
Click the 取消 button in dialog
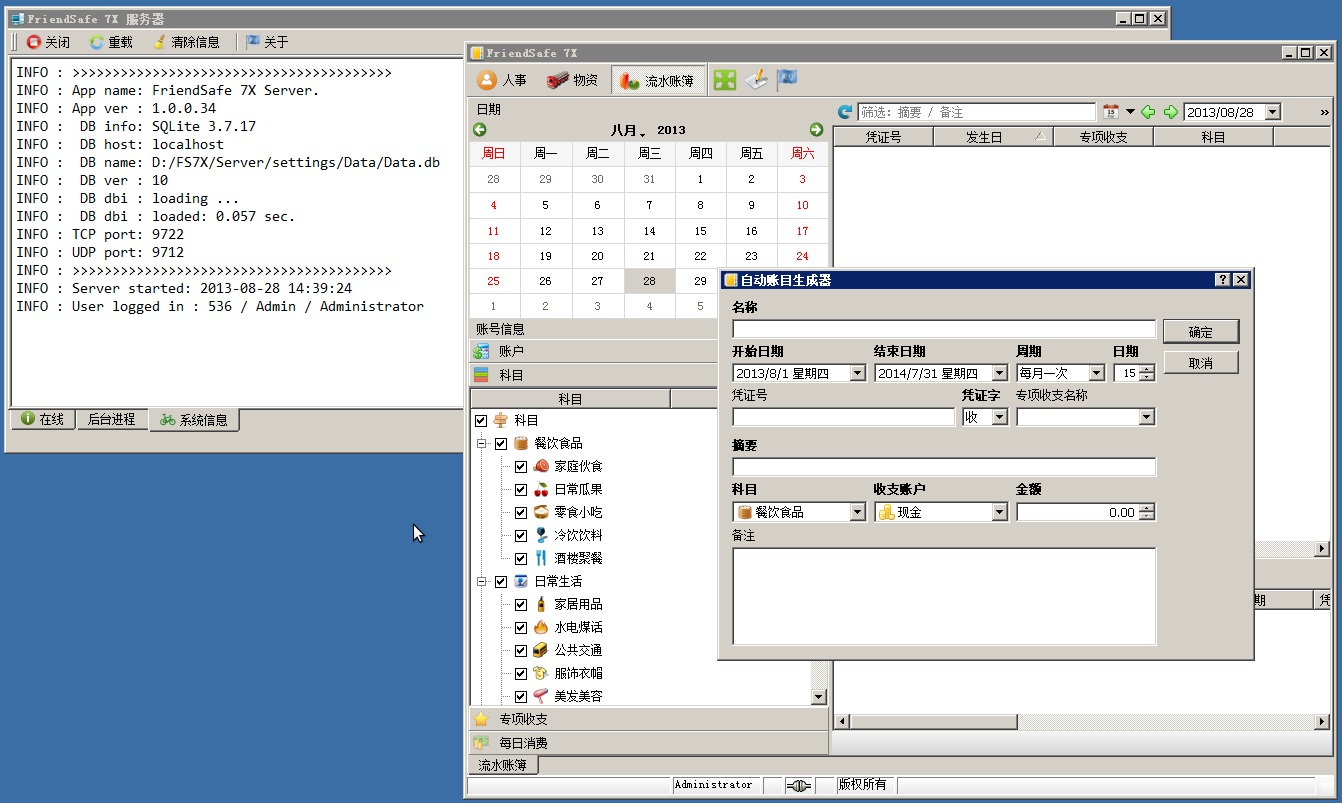tap(1200, 363)
